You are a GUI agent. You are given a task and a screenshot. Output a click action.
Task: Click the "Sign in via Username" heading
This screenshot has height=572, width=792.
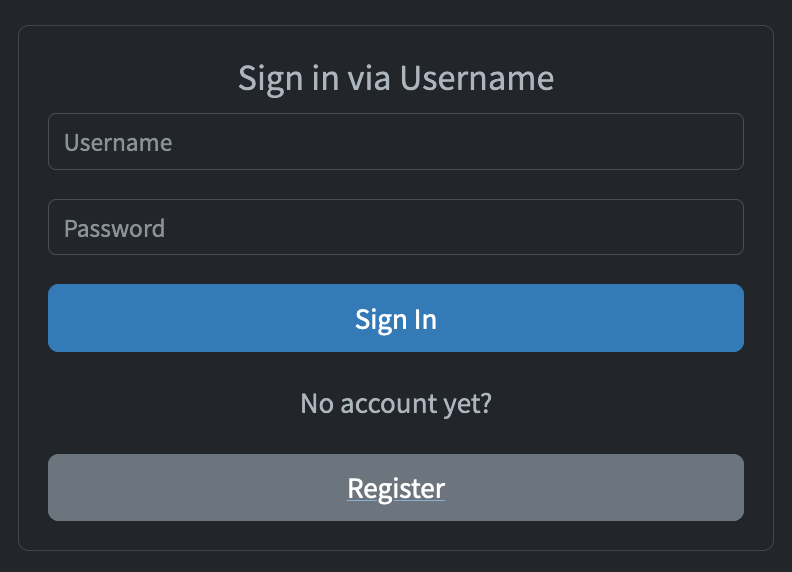tap(396, 79)
